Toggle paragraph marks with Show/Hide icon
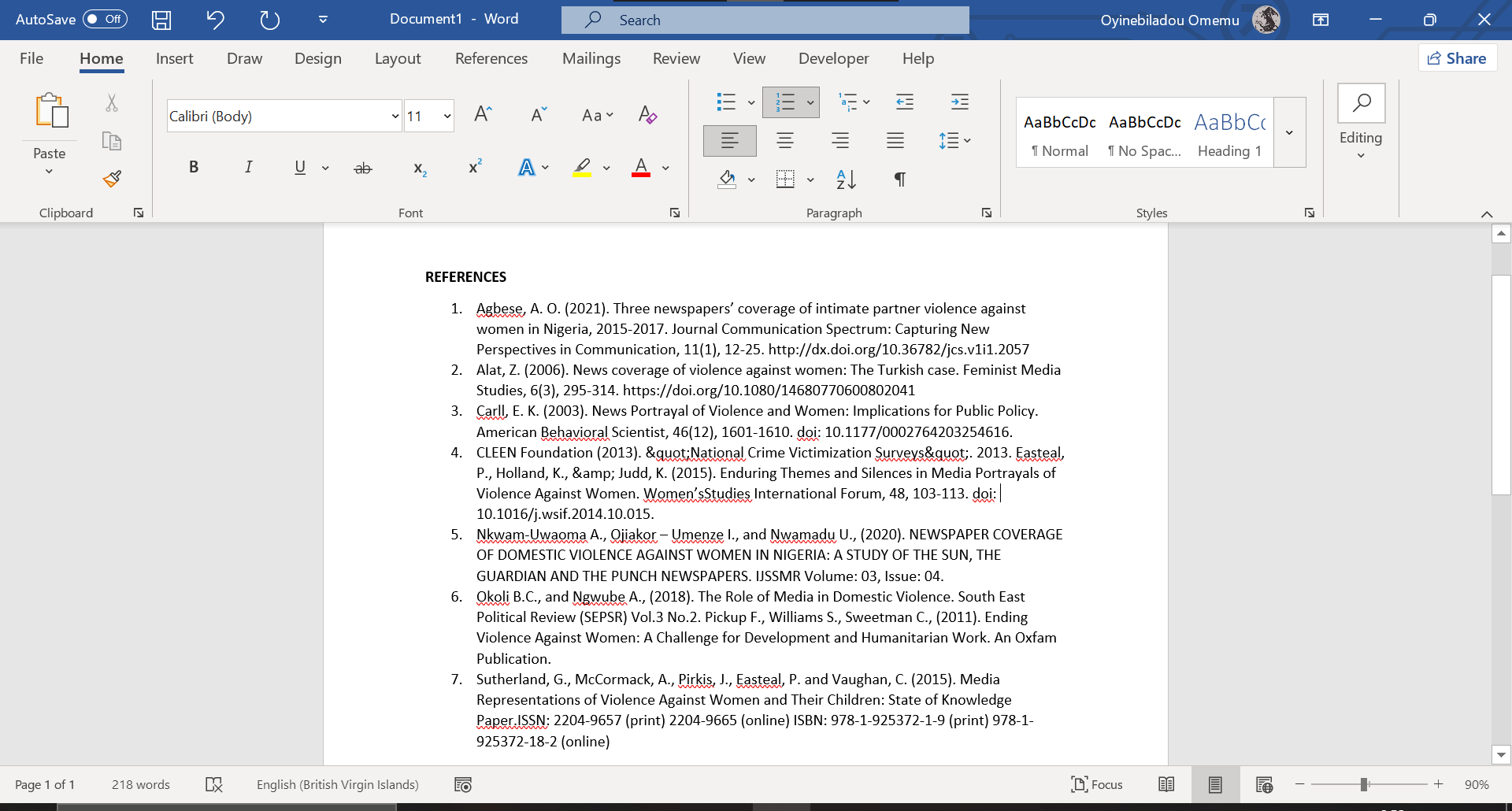Screen dimensions: 1512x811 point(900,179)
